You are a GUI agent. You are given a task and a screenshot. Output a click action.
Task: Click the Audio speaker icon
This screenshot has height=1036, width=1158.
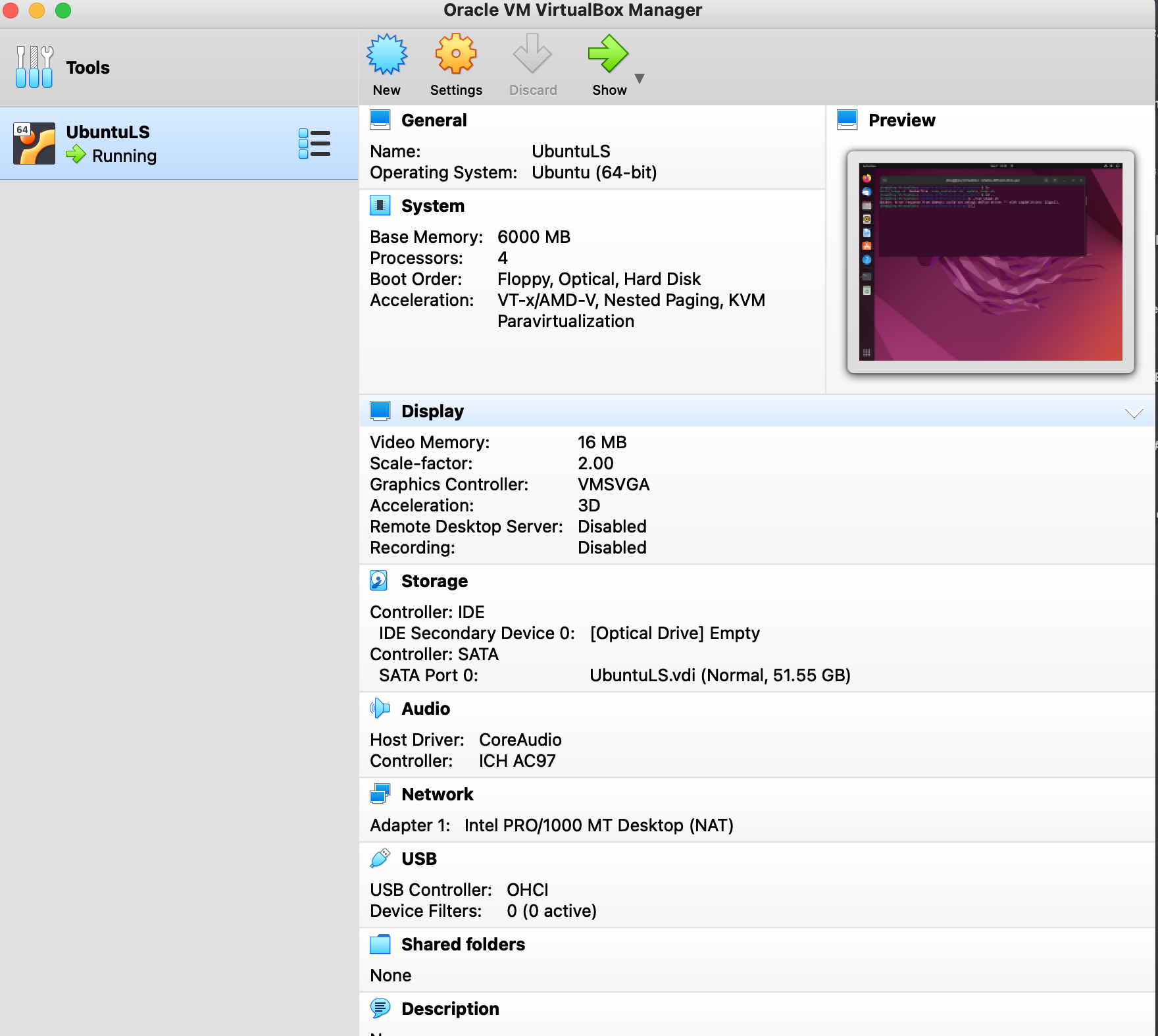click(381, 708)
